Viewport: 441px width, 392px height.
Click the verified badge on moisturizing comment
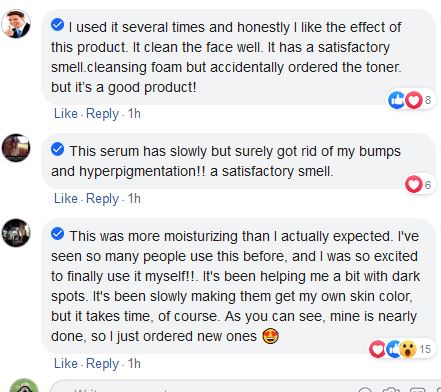click(x=57, y=233)
